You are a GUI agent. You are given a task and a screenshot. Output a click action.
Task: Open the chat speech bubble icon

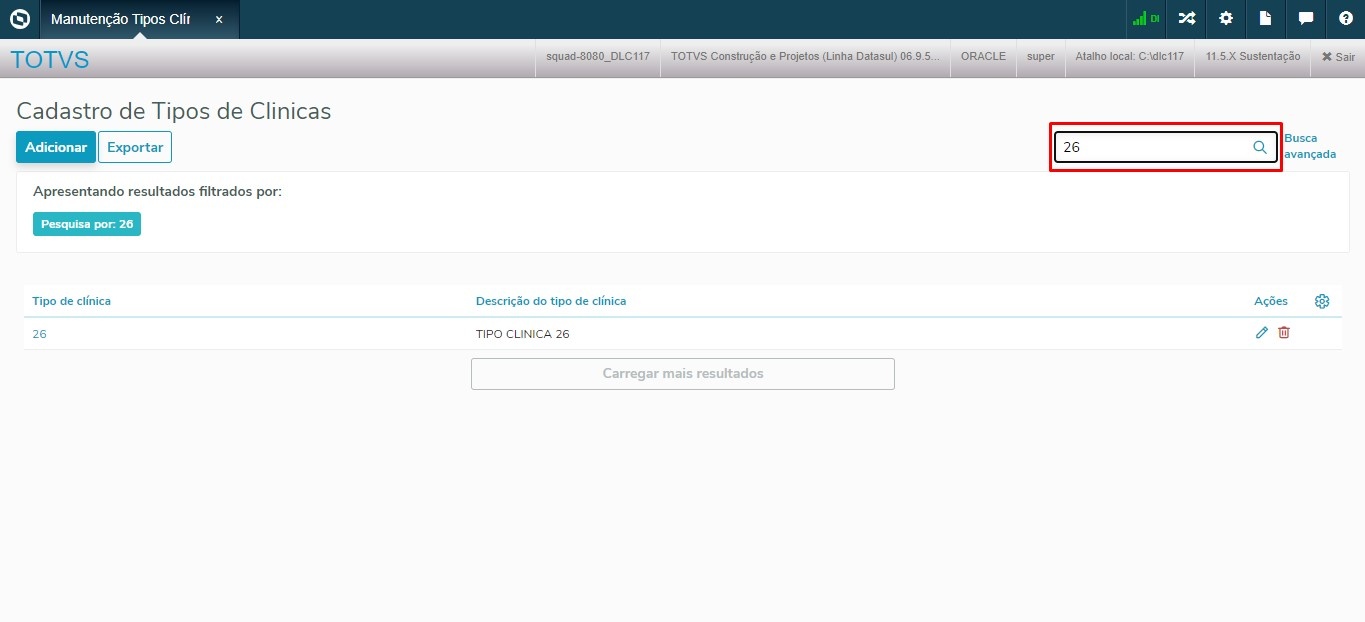click(x=1306, y=19)
